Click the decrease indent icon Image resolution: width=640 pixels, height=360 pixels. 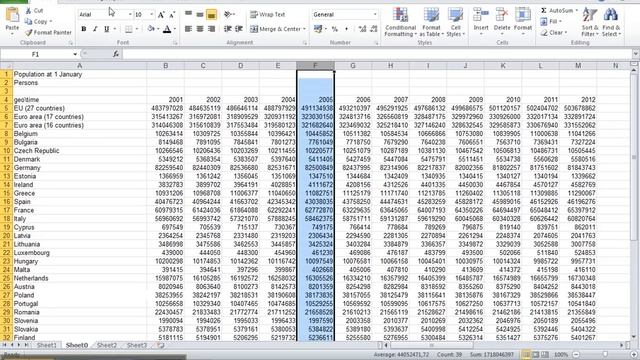228,29
